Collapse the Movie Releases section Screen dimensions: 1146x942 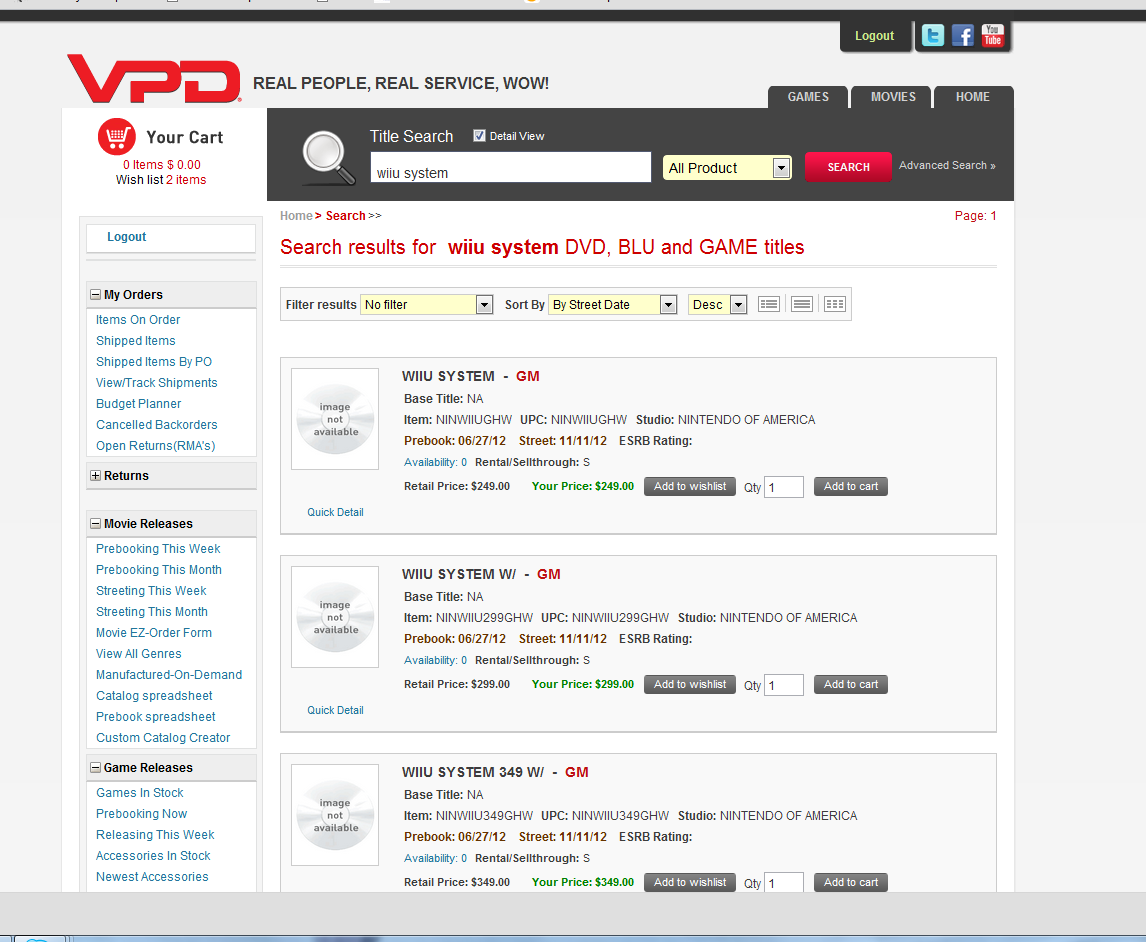point(95,524)
